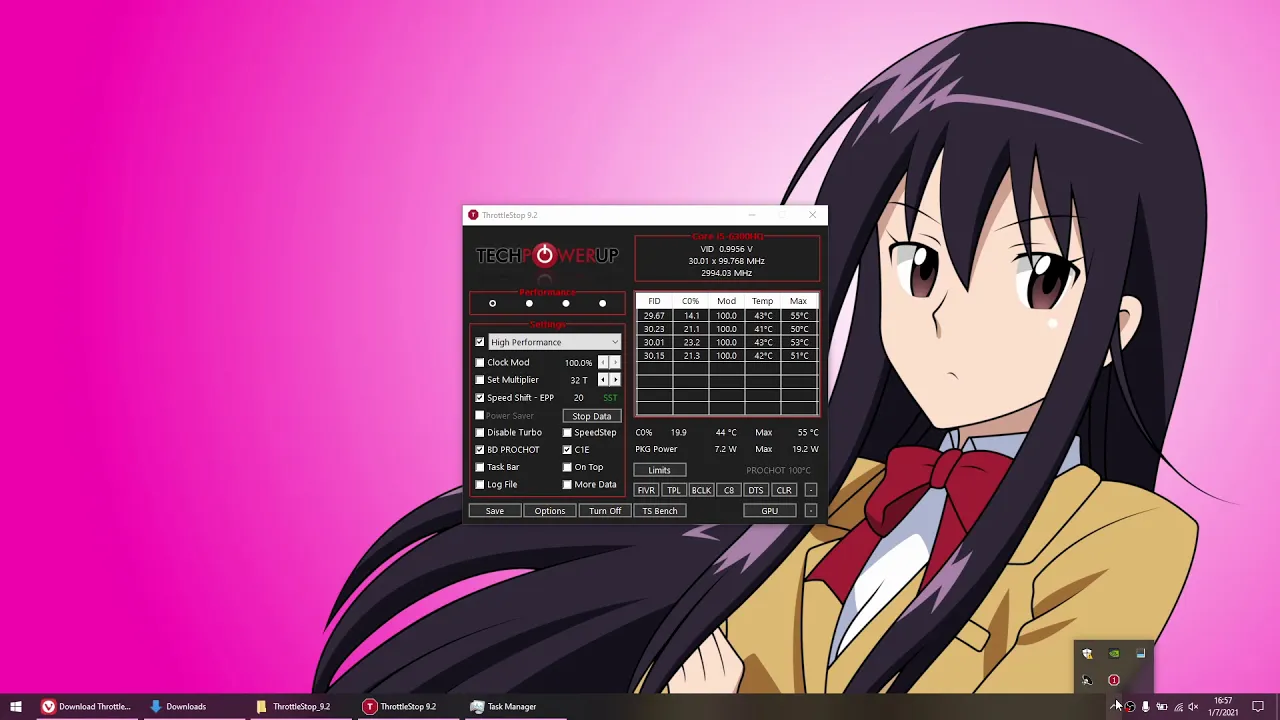1280x720 pixels.
Task: Uncheck the C1E checkbox
Action: pos(567,450)
